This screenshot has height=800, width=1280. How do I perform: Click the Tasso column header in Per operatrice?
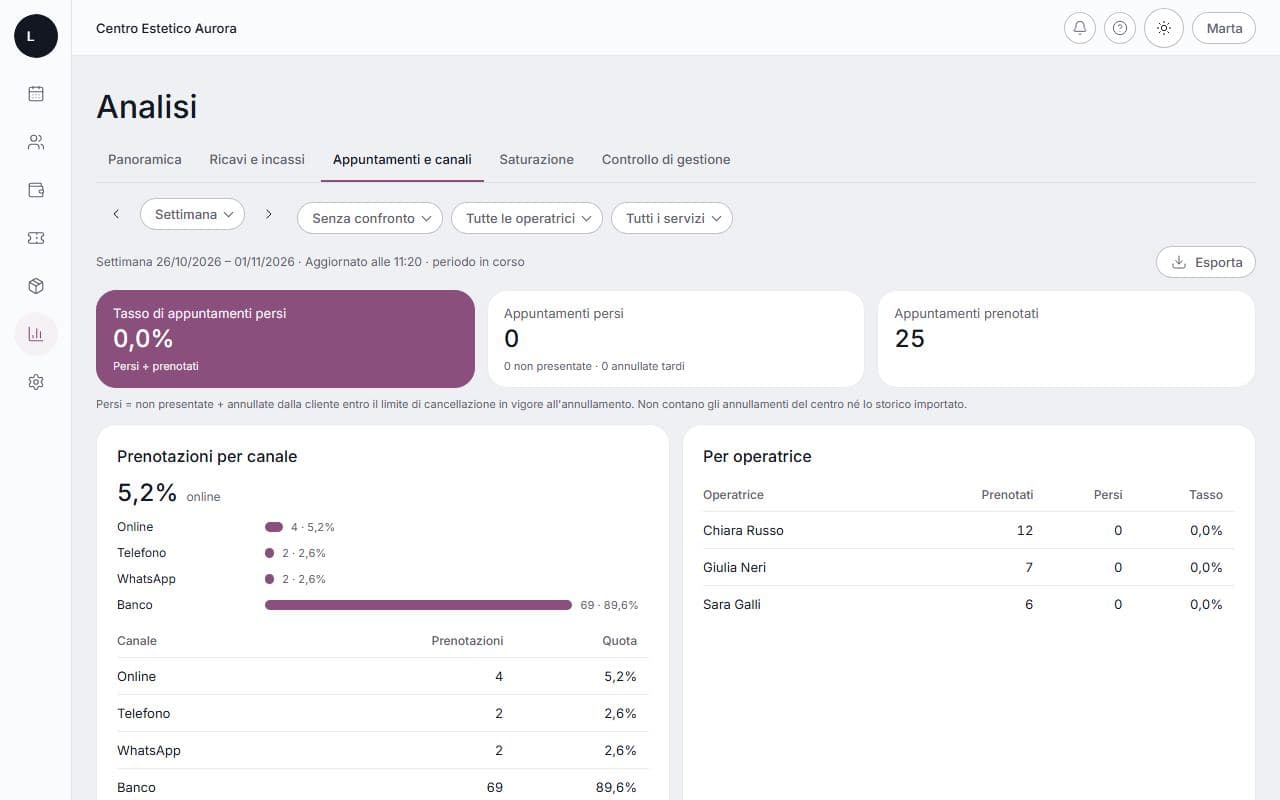(x=1206, y=495)
